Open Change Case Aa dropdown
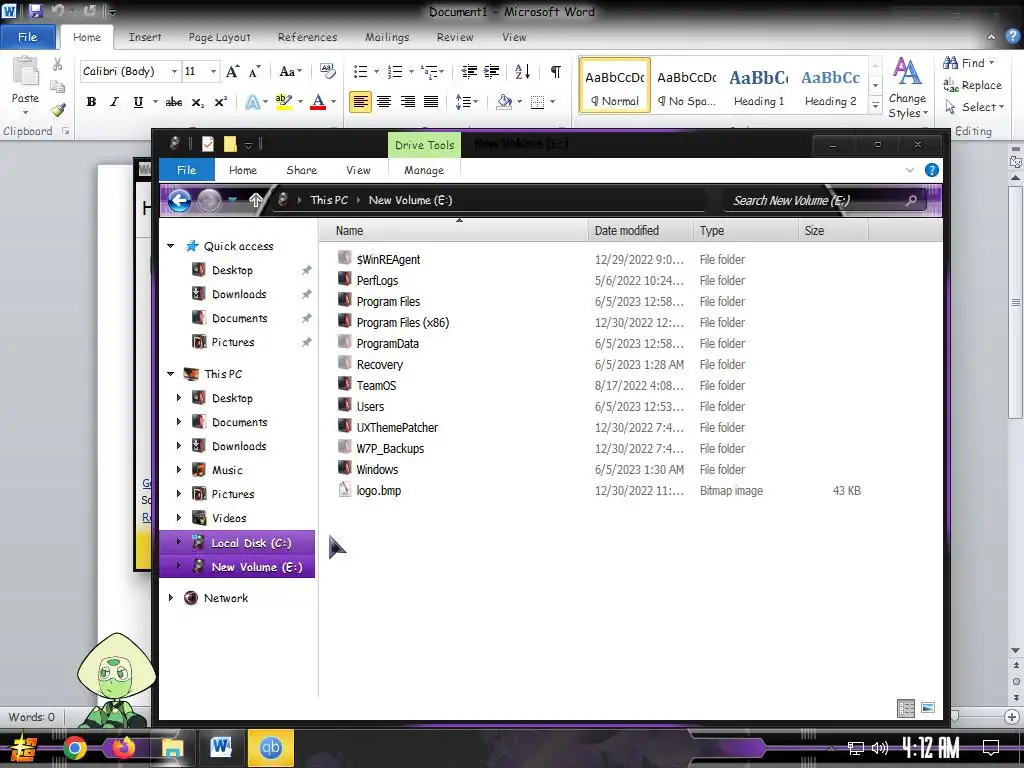Screen dimensions: 1024x768 pos(290,71)
